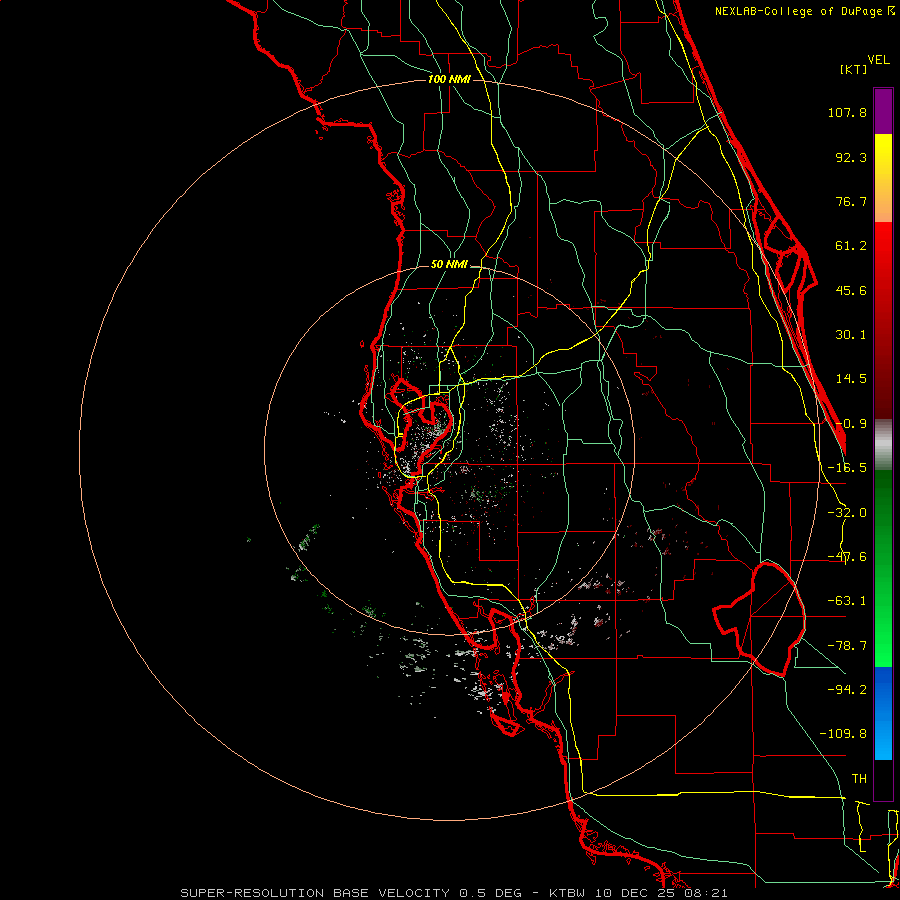Select the -32.0 legend value
The height and width of the screenshot is (900, 900).
pos(847,513)
